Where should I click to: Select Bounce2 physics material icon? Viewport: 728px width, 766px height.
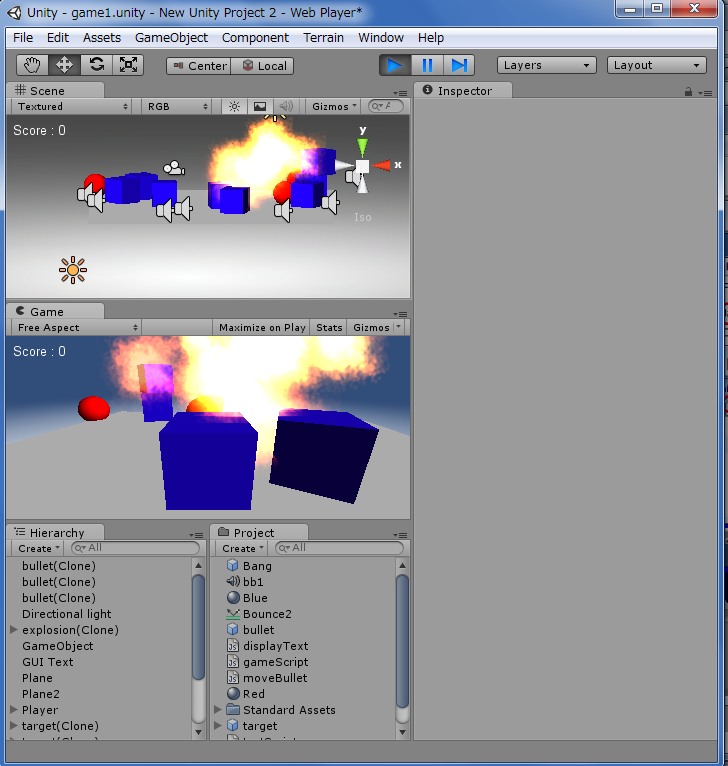pyautogui.click(x=233, y=614)
